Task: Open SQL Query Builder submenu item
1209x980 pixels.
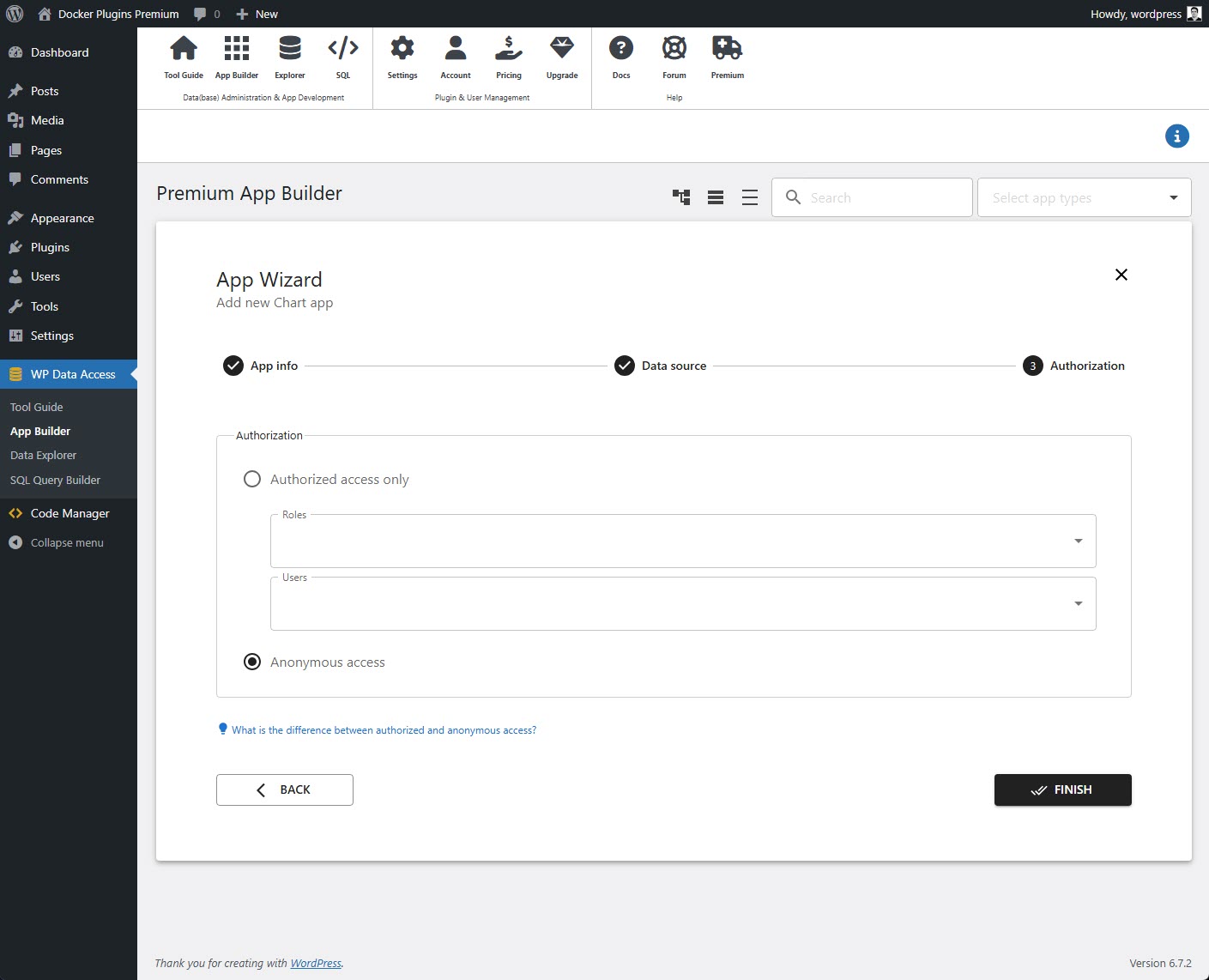Action: [55, 480]
